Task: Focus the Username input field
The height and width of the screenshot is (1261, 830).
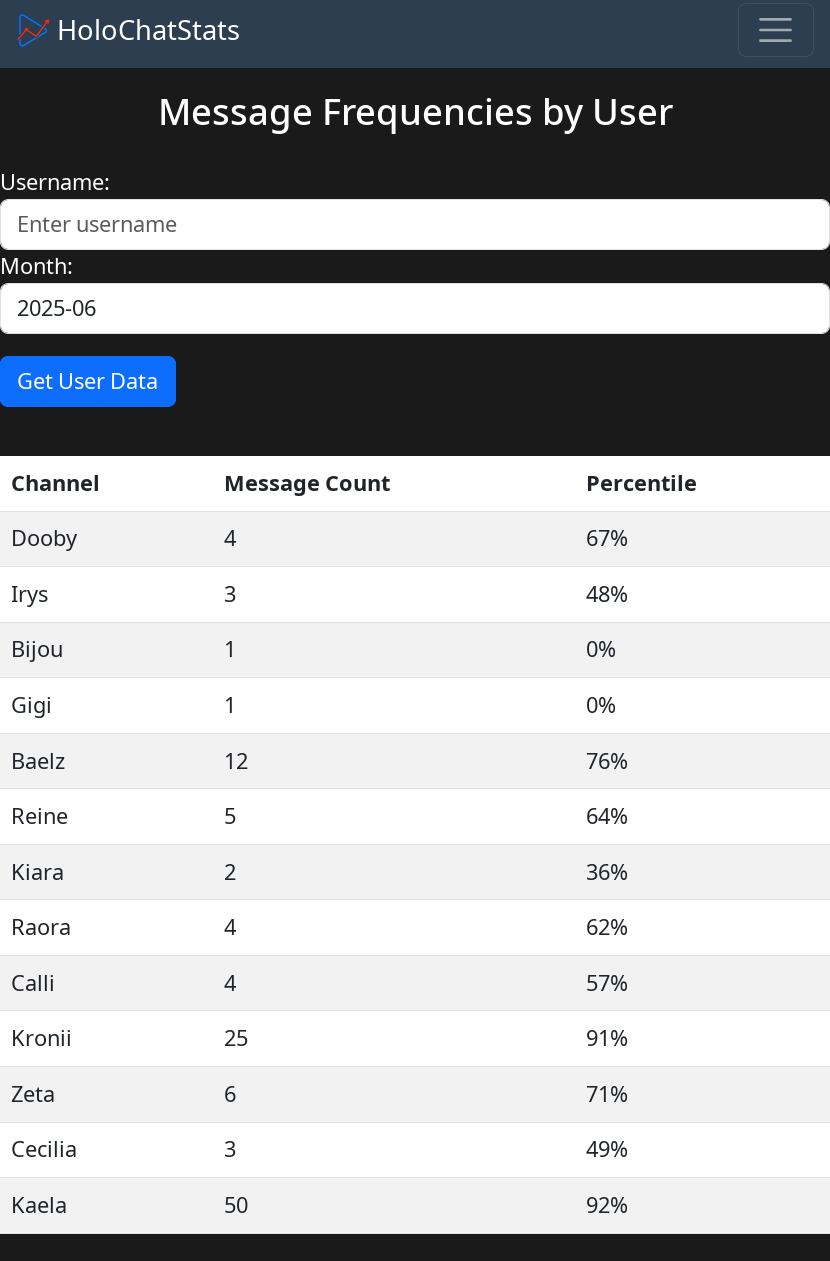Action: point(415,224)
